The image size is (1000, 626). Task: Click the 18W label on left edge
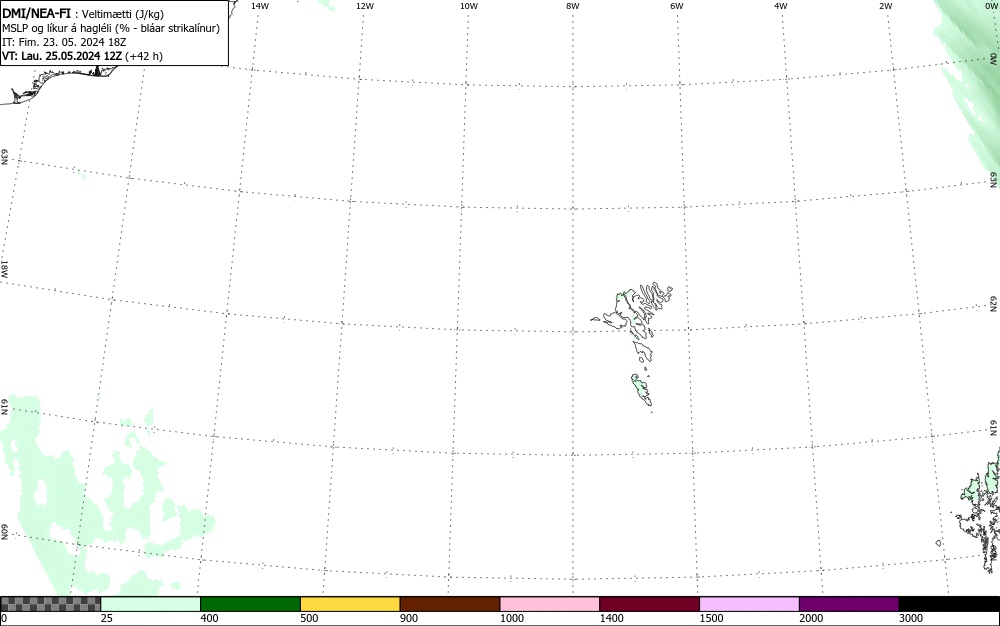click(4, 268)
